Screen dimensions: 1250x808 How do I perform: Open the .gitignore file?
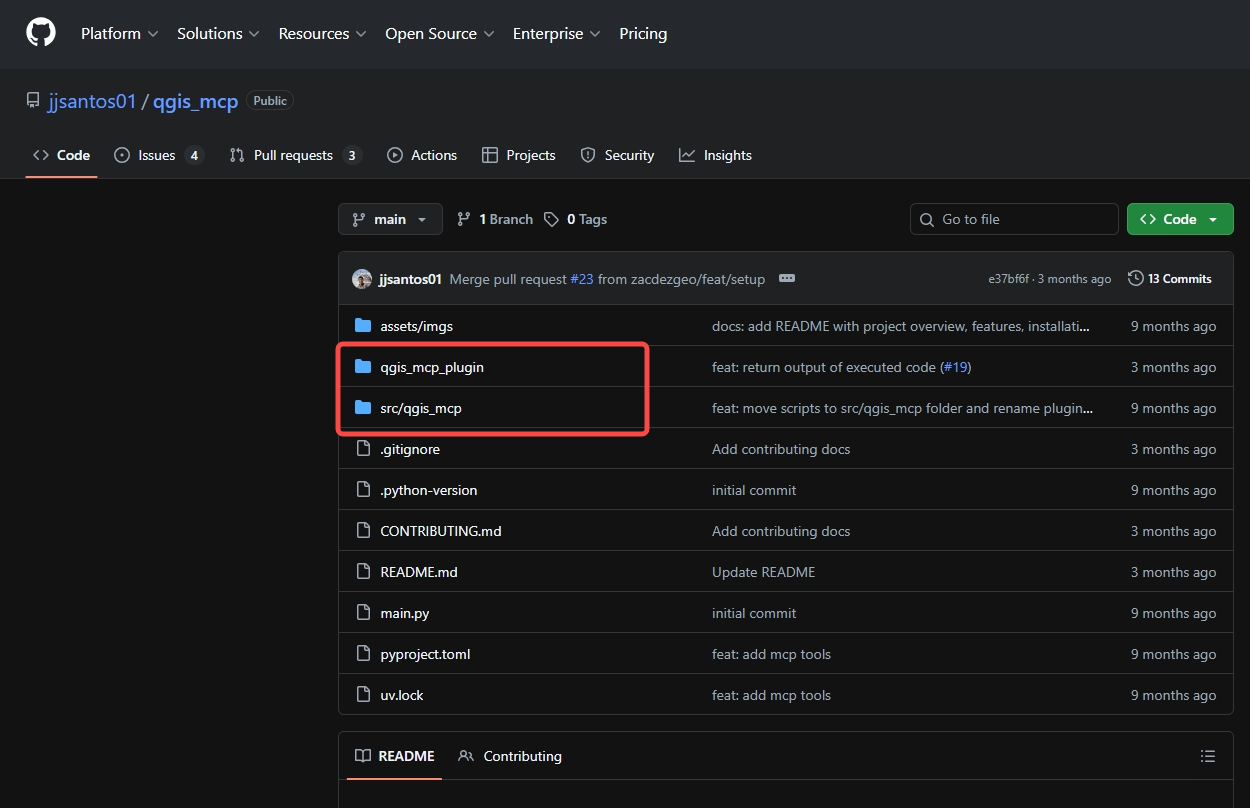point(410,449)
